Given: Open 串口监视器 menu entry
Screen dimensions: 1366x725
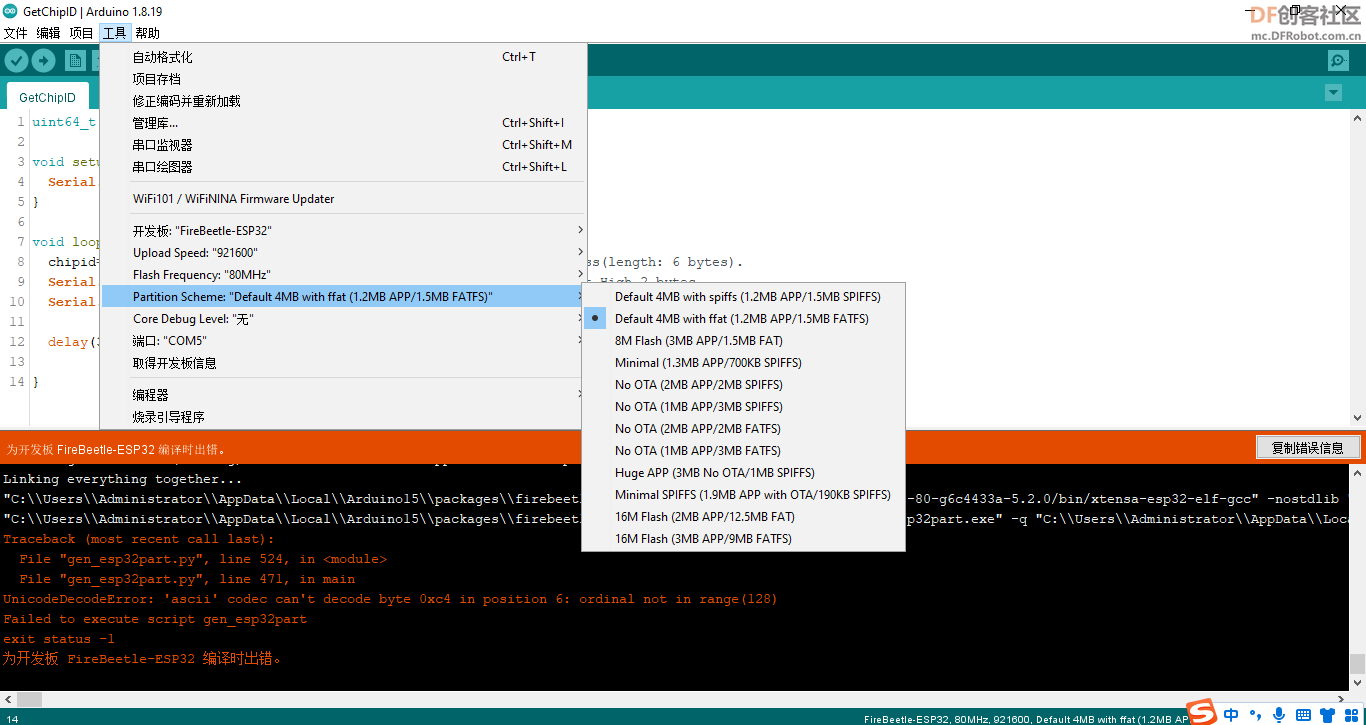Looking at the screenshot, I should tap(342, 145).
